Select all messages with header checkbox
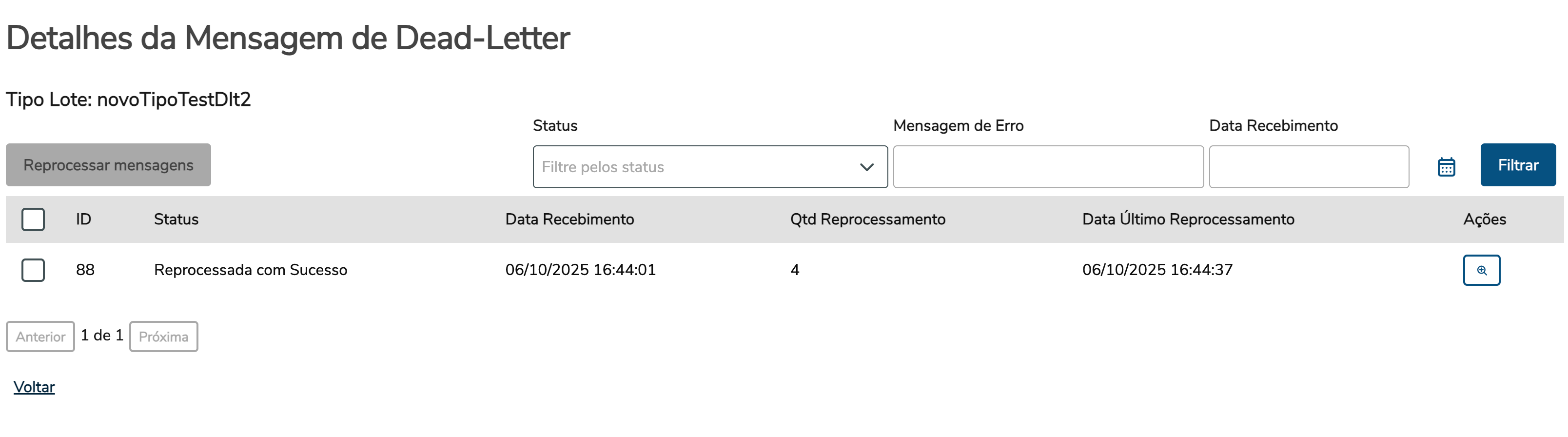 coord(33,219)
